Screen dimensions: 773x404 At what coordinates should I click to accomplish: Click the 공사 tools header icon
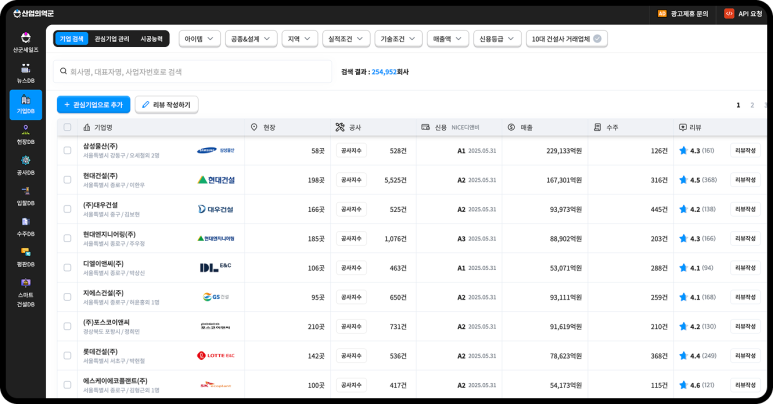340,127
